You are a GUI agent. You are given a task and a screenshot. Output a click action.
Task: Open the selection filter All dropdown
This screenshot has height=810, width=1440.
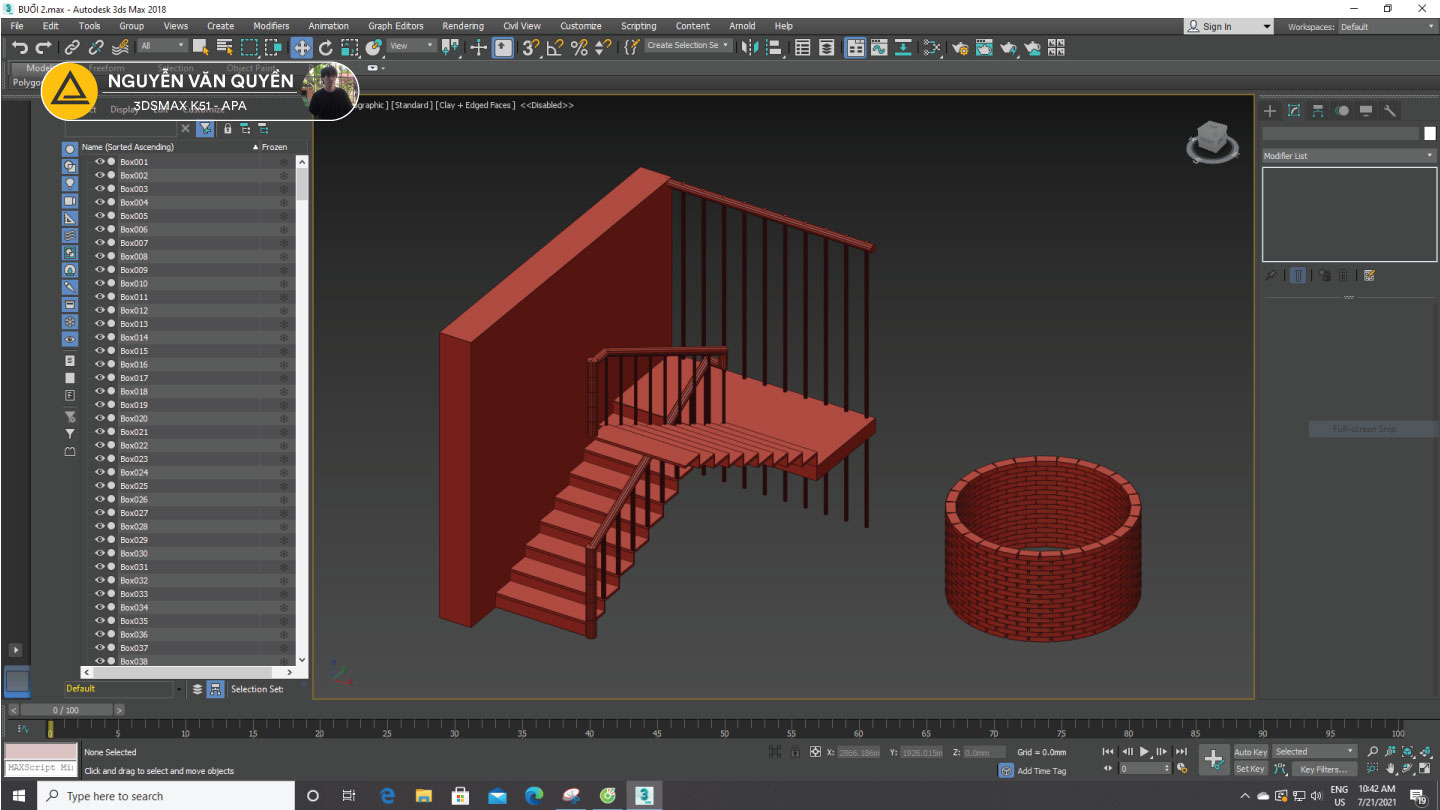tap(163, 46)
